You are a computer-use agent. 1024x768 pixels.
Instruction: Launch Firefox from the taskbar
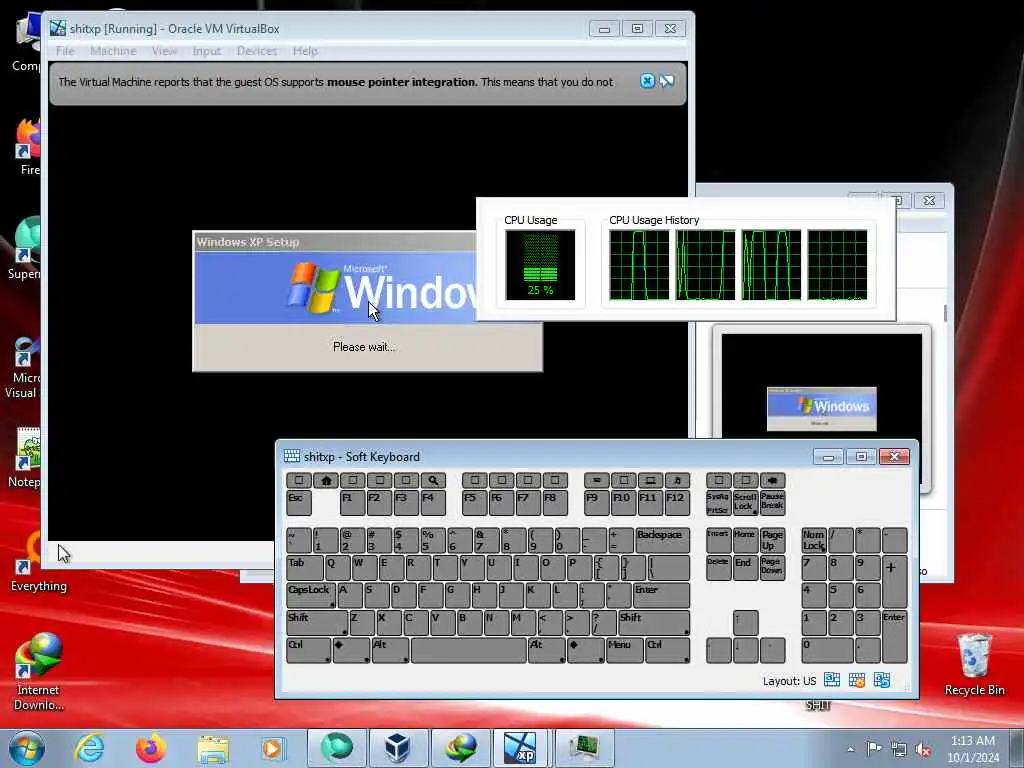click(x=150, y=748)
